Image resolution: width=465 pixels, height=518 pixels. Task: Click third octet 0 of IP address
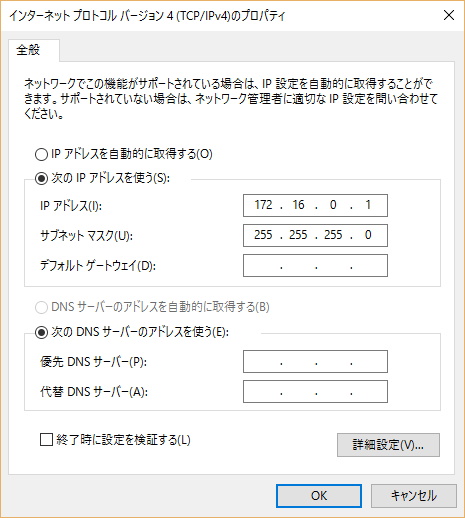[x=333, y=205]
